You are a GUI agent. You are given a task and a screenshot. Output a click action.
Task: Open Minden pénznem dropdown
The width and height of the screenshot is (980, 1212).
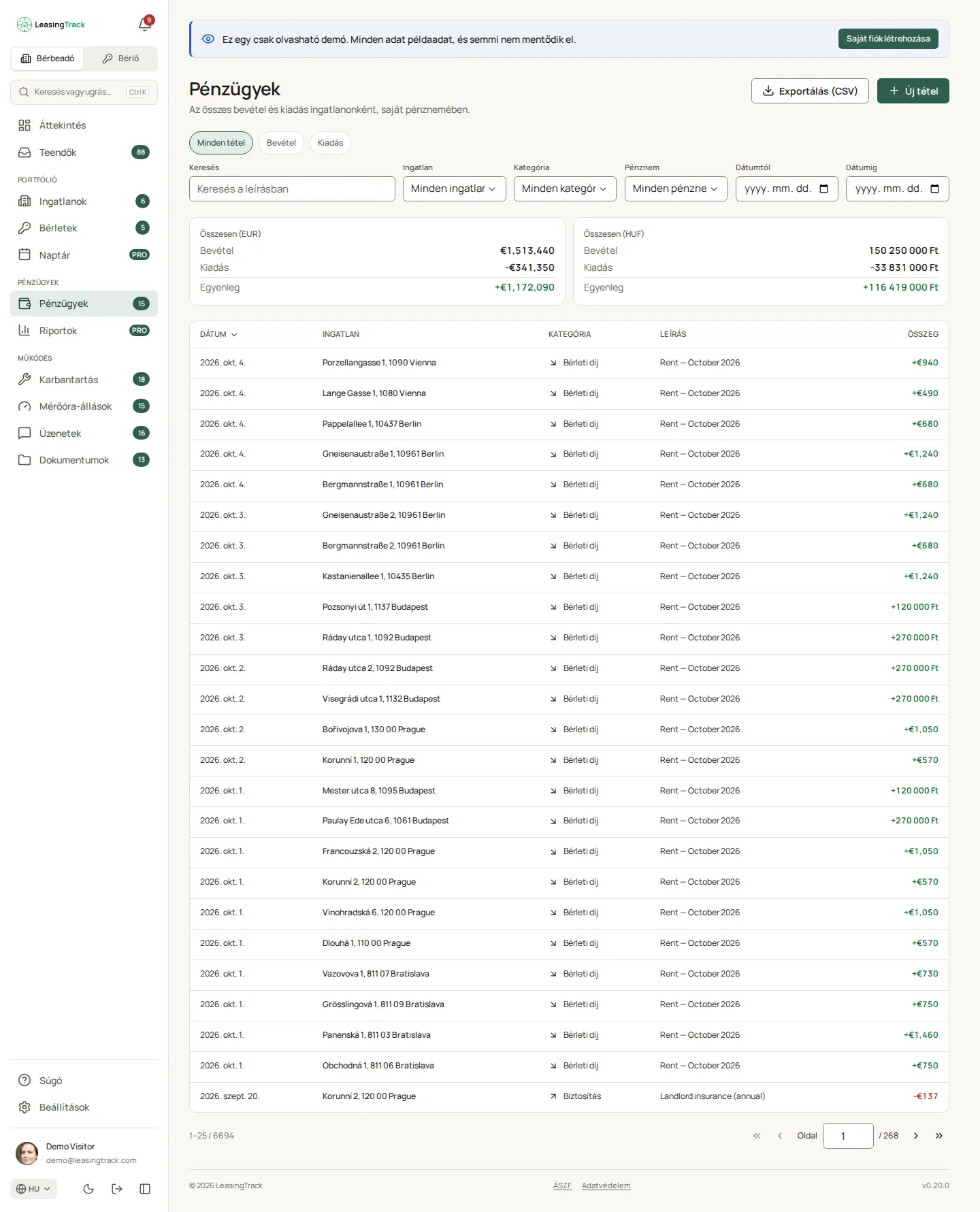[x=676, y=189]
